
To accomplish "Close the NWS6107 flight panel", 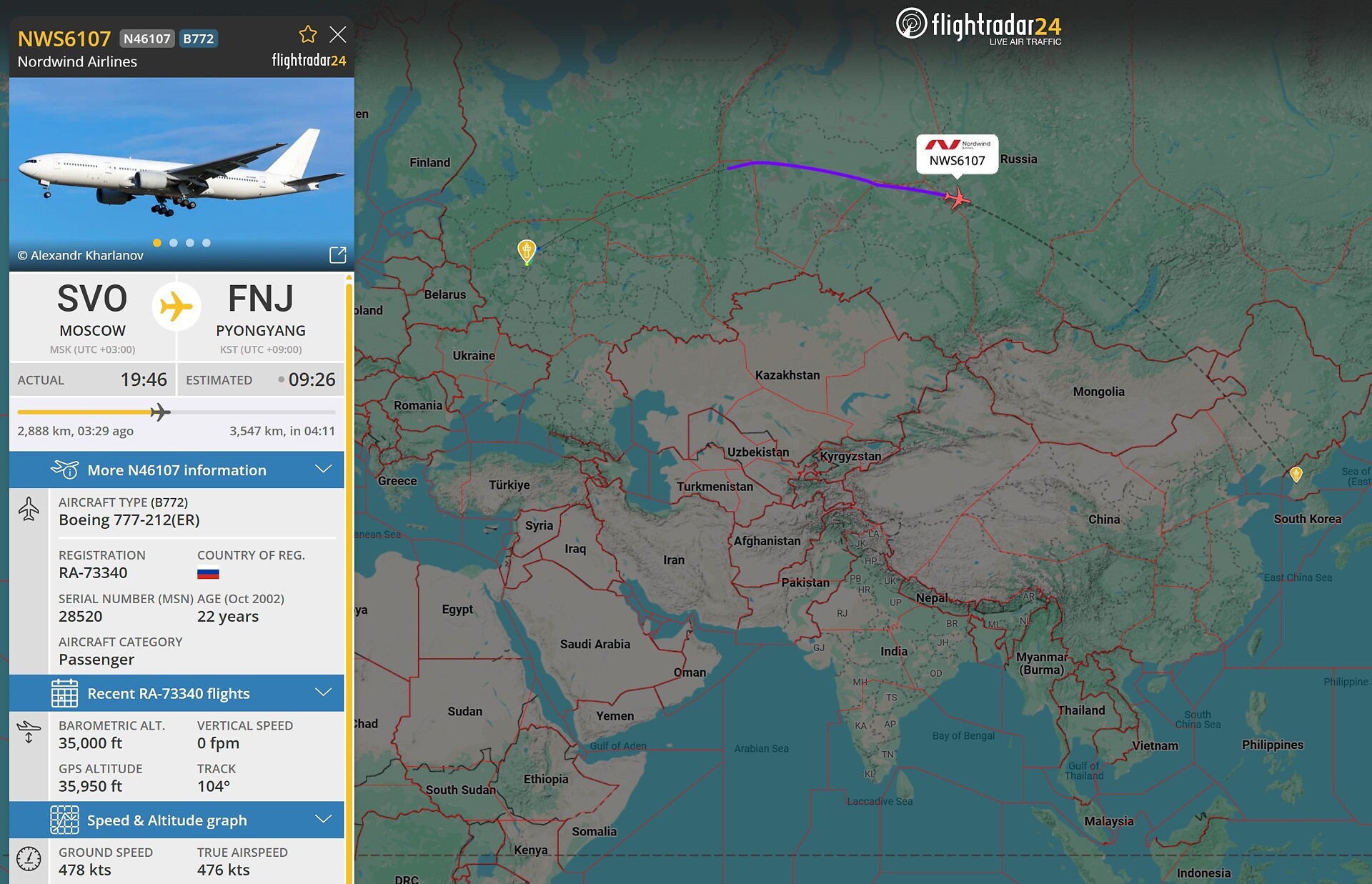I will tap(338, 34).
